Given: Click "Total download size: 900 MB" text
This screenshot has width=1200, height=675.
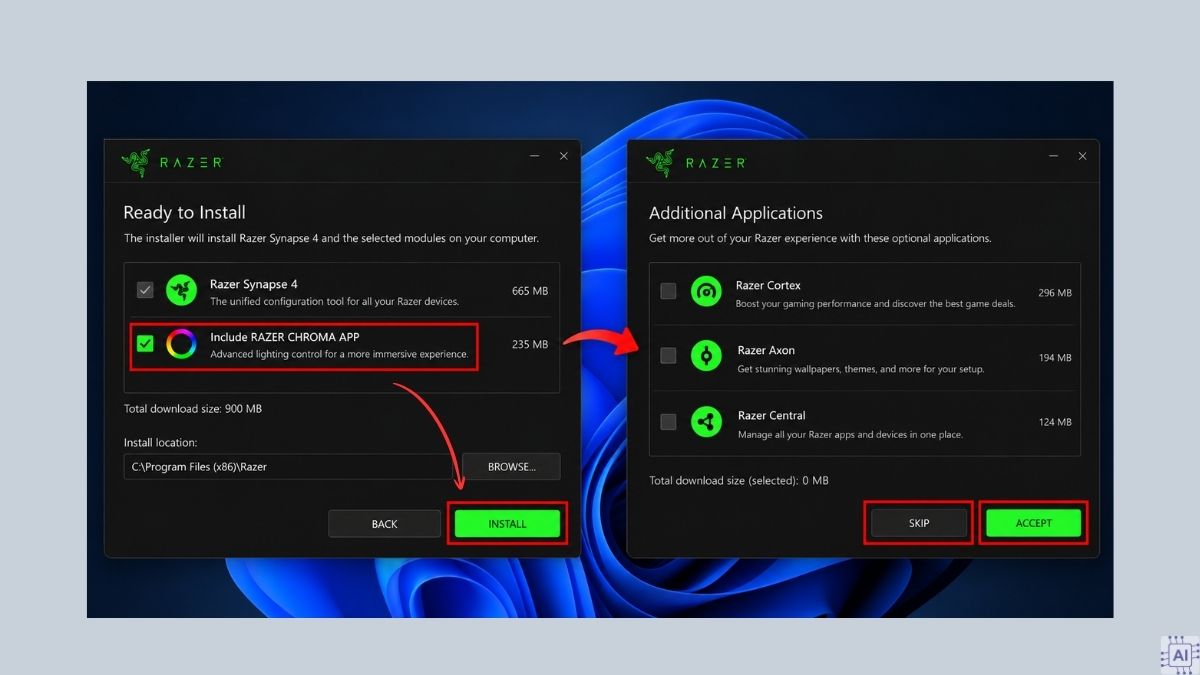Looking at the screenshot, I should coord(193,409).
